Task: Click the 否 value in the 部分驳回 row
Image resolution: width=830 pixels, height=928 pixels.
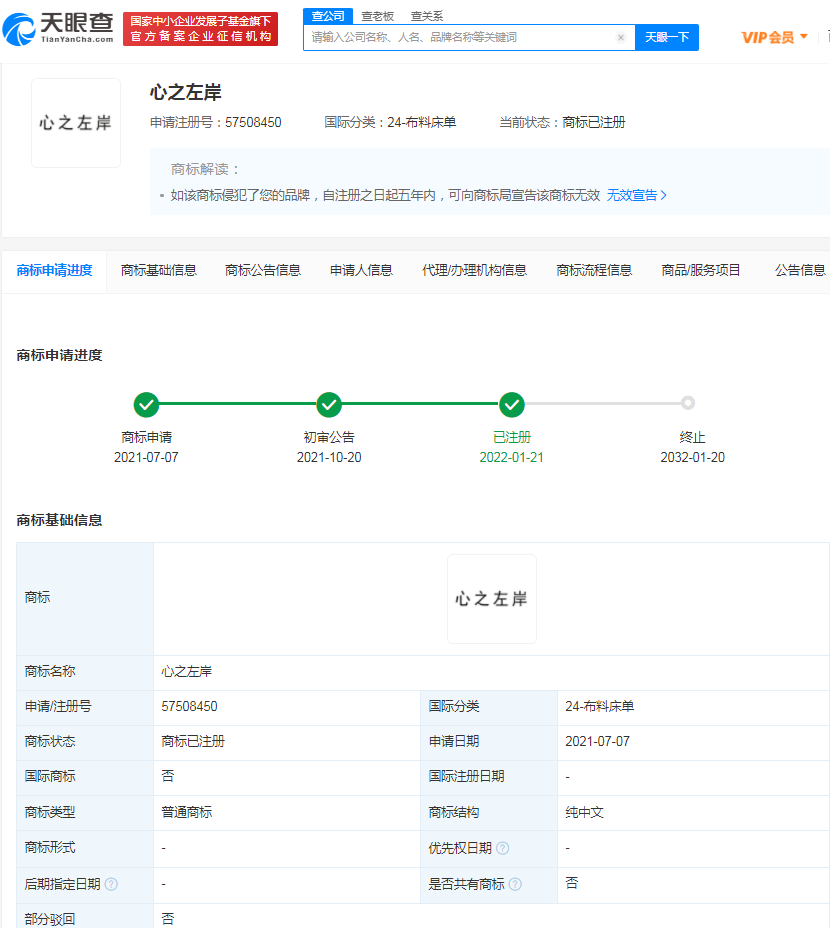Action: coord(168,919)
